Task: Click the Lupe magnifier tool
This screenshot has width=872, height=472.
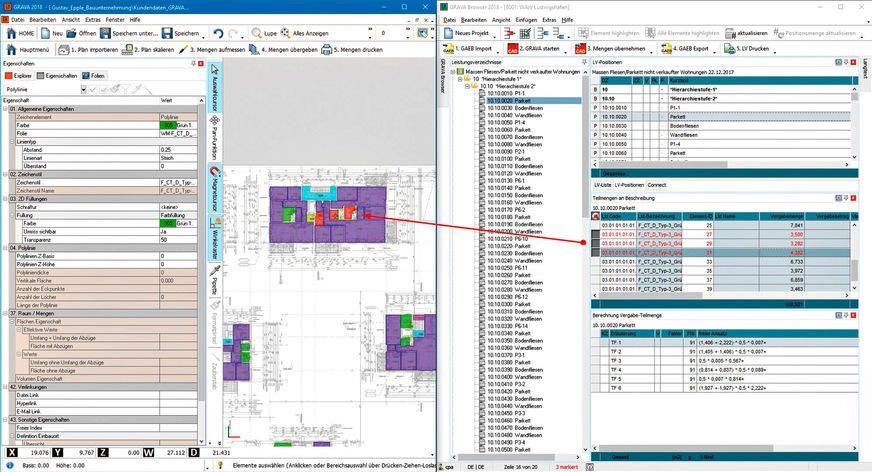Action: pyautogui.click(x=258, y=33)
